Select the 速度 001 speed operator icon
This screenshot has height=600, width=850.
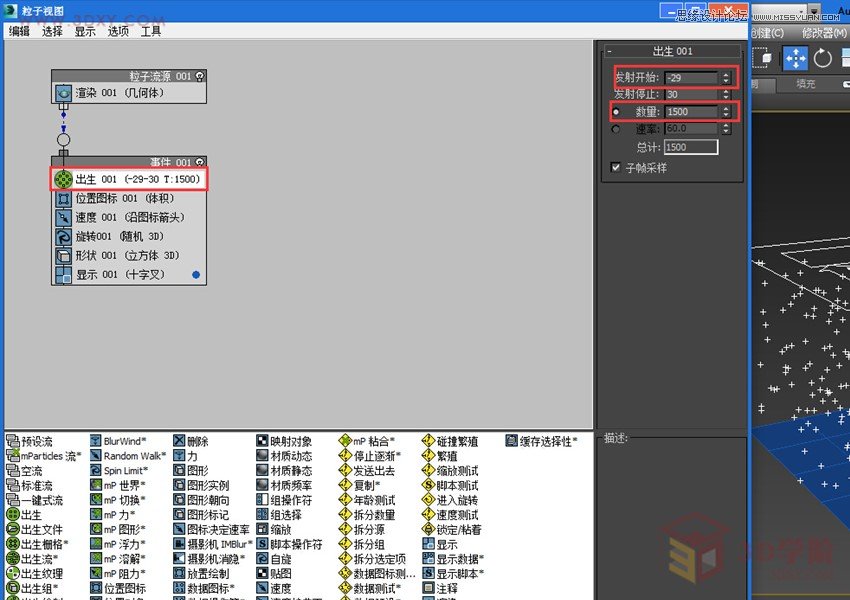63,217
